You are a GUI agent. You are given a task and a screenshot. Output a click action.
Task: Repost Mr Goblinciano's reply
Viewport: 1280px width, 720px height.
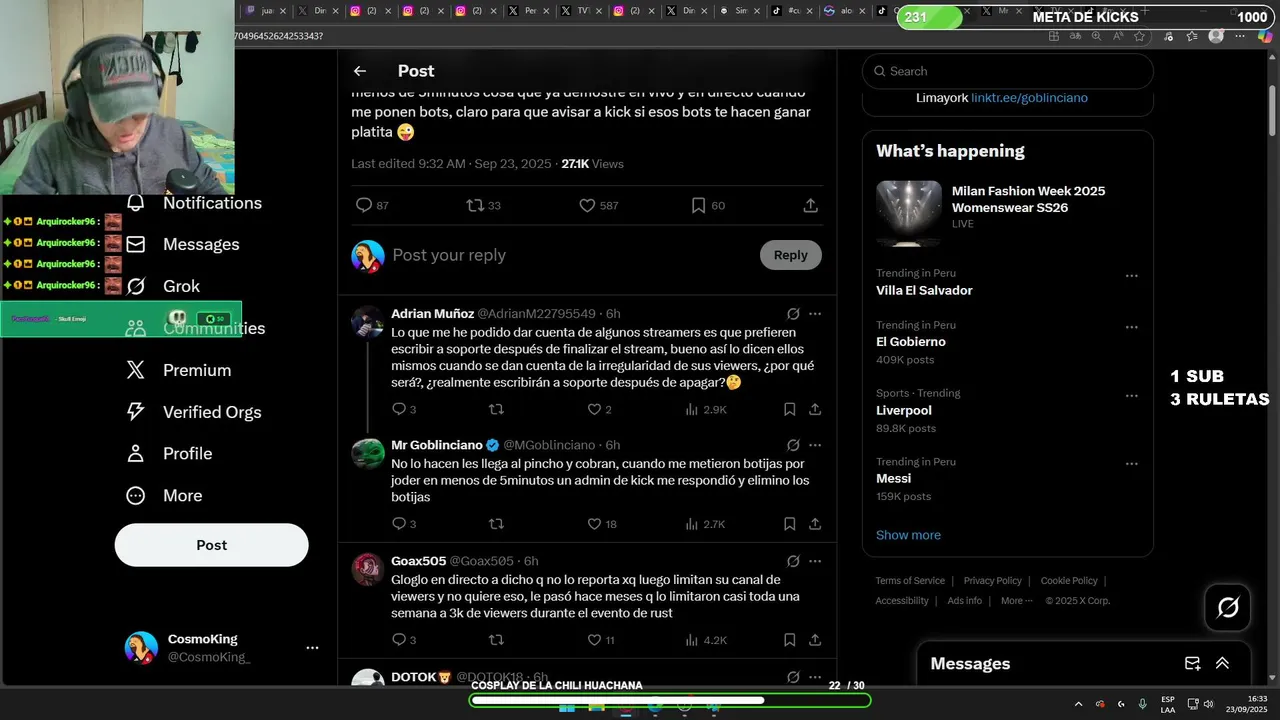pos(496,524)
